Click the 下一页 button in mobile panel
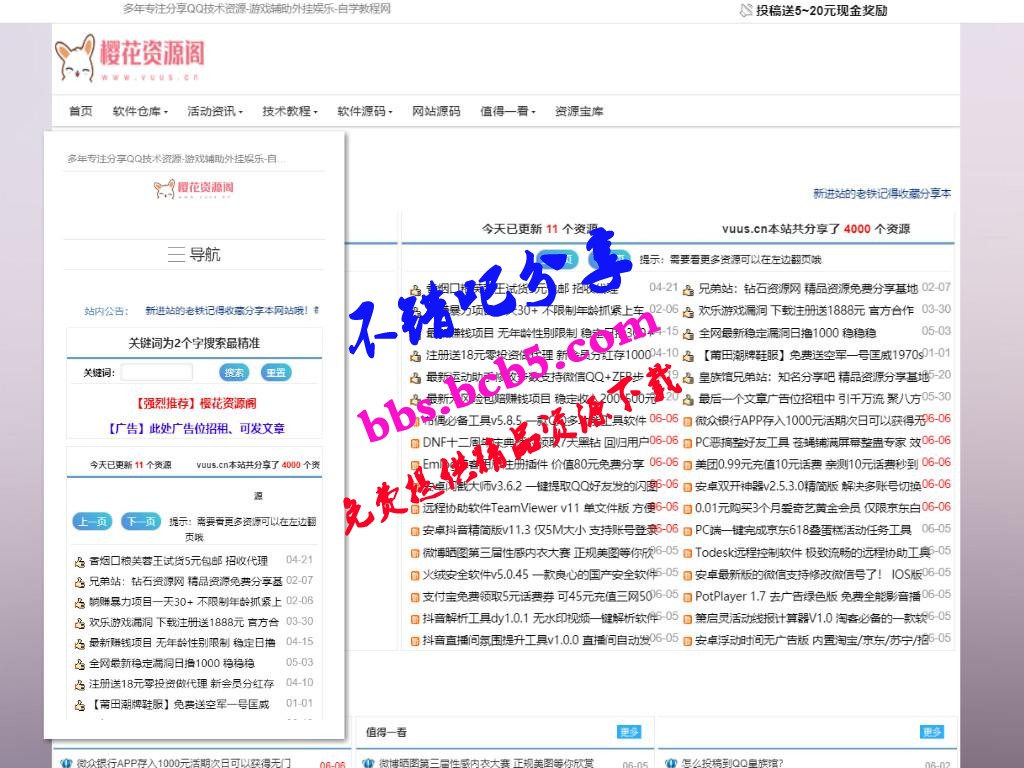Viewport: 1024px width, 768px height. [141, 521]
